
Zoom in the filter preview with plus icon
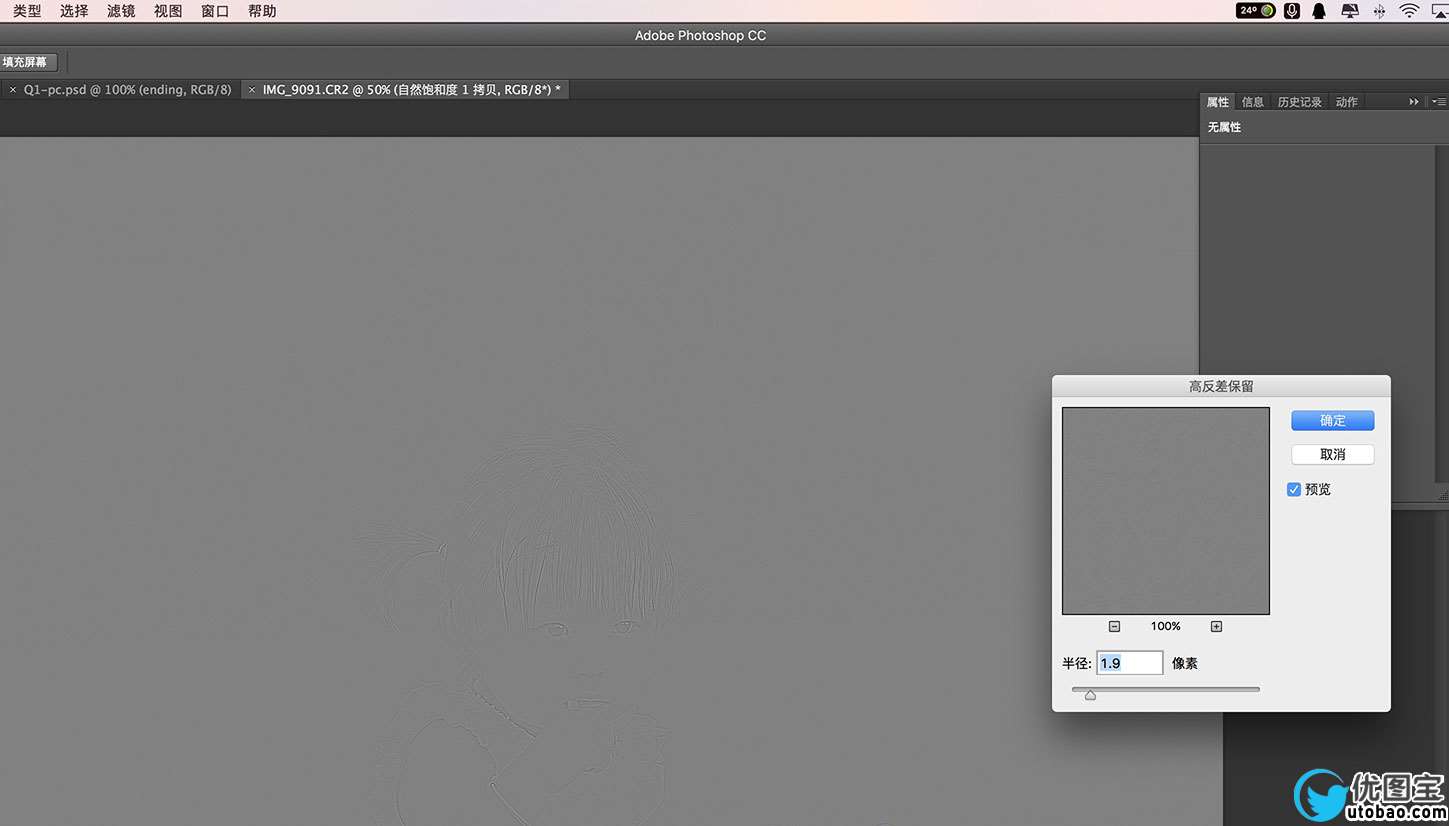tap(1216, 627)
